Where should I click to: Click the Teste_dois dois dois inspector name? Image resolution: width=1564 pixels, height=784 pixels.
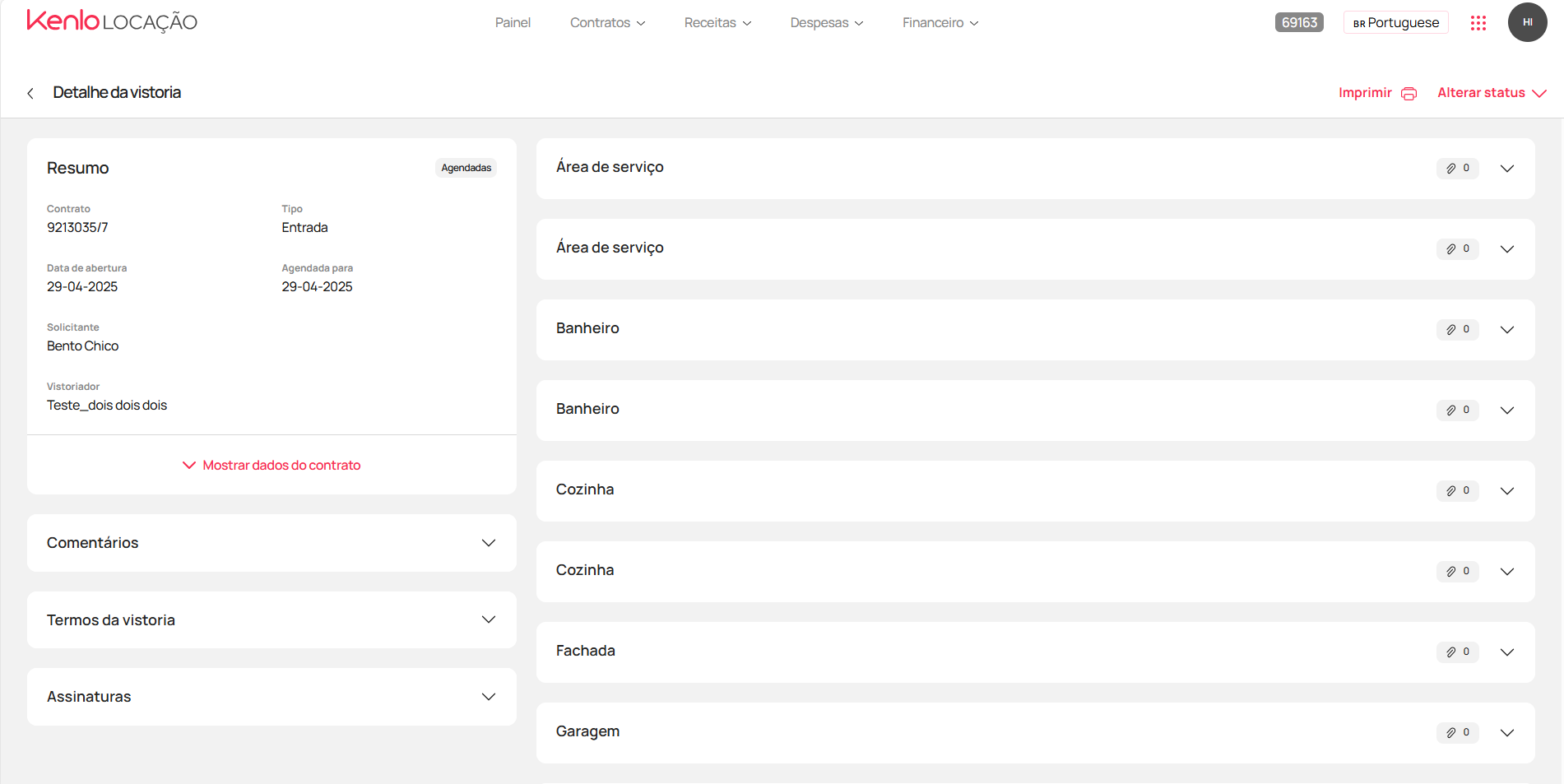(107, 406)
